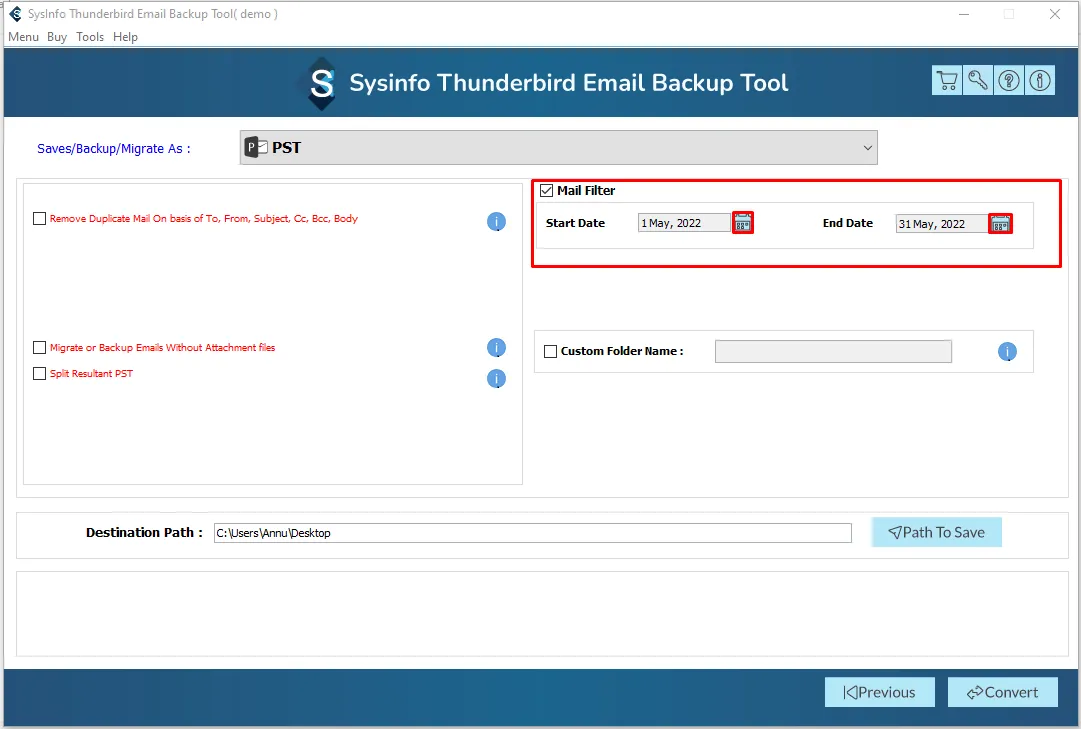
Task: Click the Start Date field showing 1 May, 2022
Action: [684, 223]
